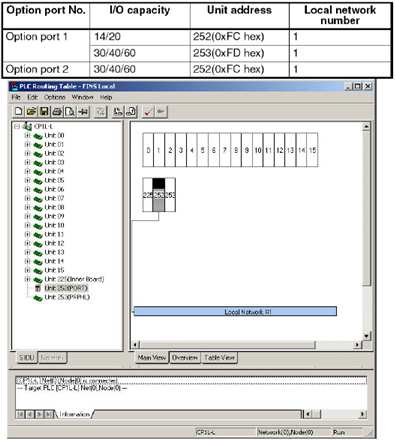This screenshot has height=441, width=396.
Task: Select the SIOU tab below the tree
Action: [27, 358]
